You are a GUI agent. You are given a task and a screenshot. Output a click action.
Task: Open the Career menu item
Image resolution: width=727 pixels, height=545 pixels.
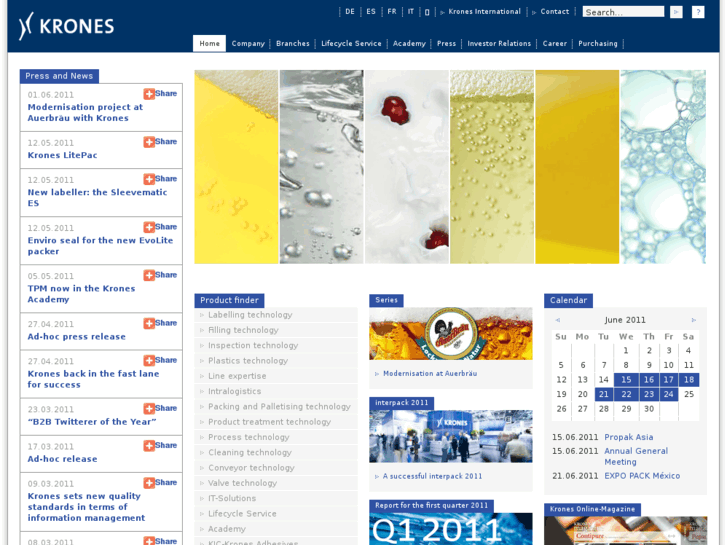click(555, 44)
